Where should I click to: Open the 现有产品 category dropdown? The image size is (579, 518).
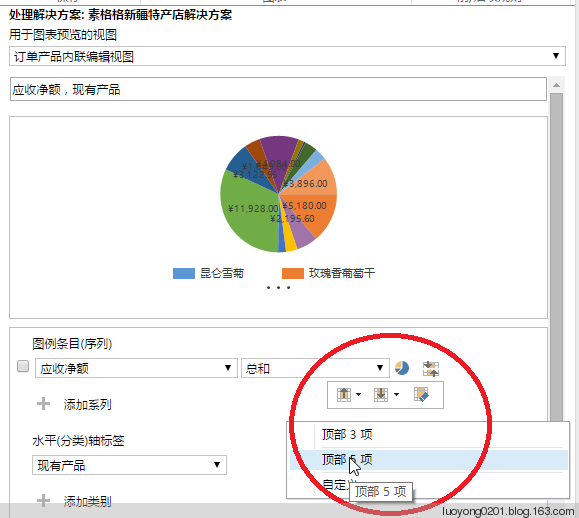(129, 465)
